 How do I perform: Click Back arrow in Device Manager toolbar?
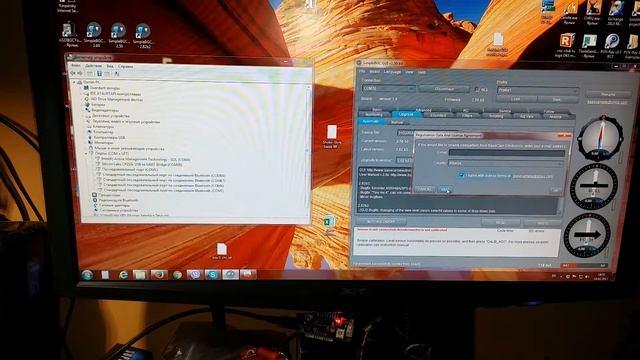(x=73, y=73)
